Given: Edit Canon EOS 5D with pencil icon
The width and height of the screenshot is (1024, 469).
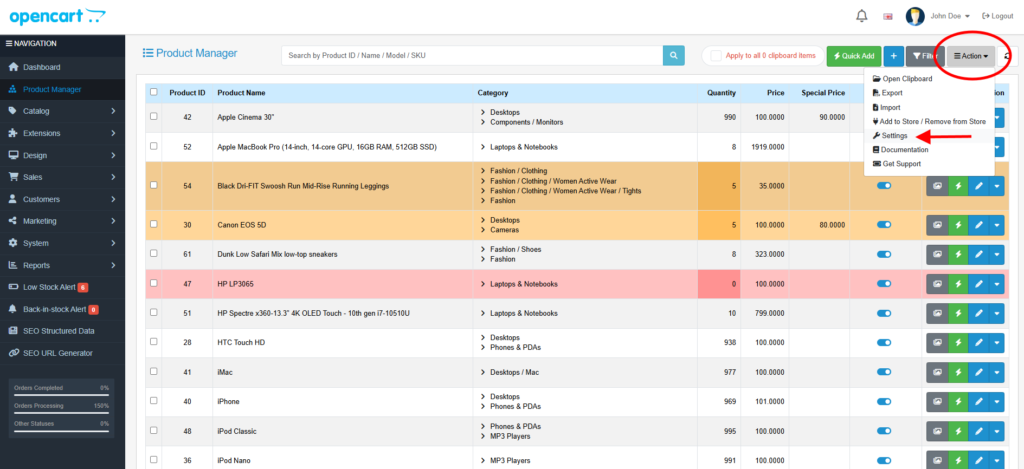Looking at the screenshot, I should [x=979, y=225].
